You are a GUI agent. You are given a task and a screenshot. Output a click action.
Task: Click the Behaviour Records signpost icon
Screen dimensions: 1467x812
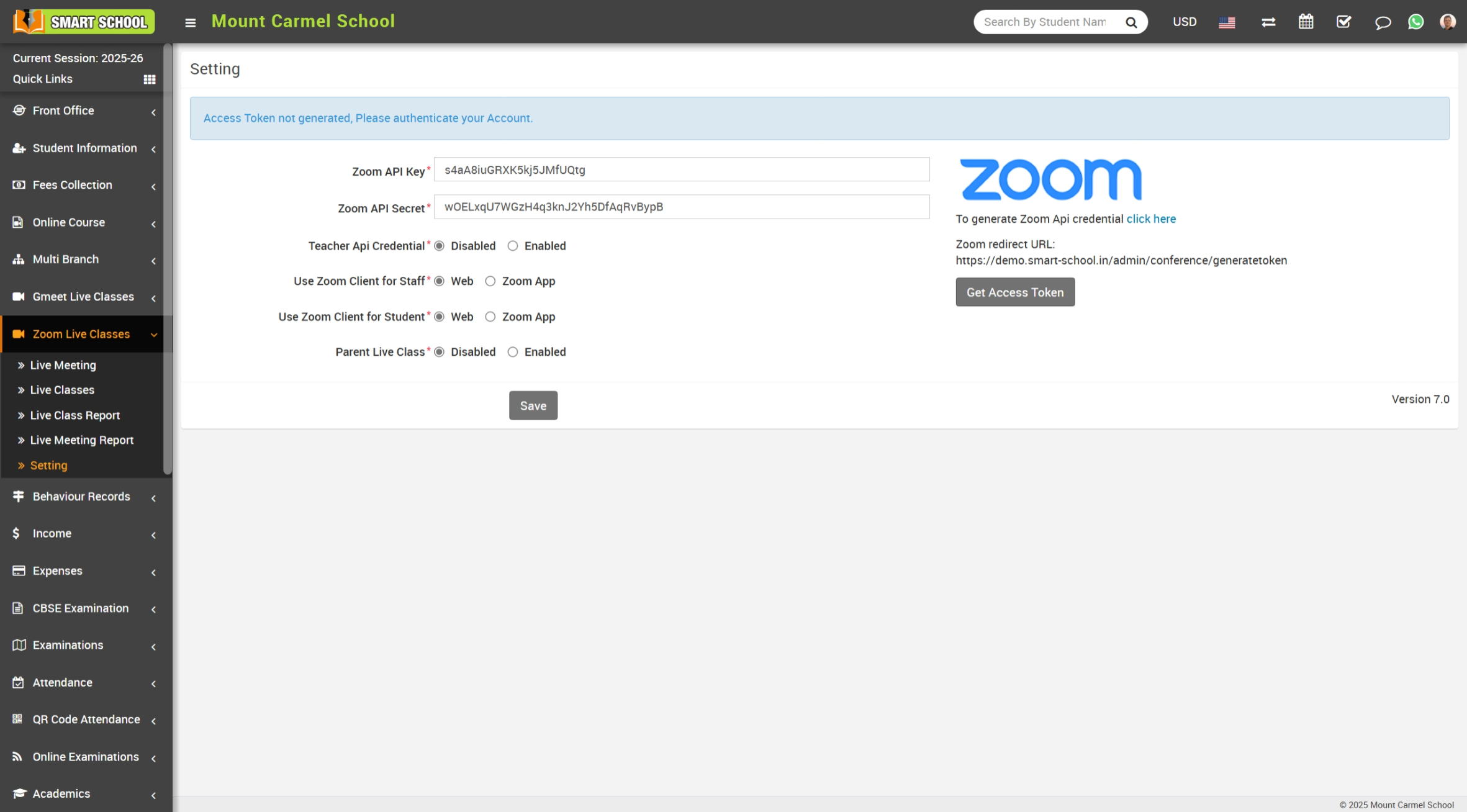(19, 496)
